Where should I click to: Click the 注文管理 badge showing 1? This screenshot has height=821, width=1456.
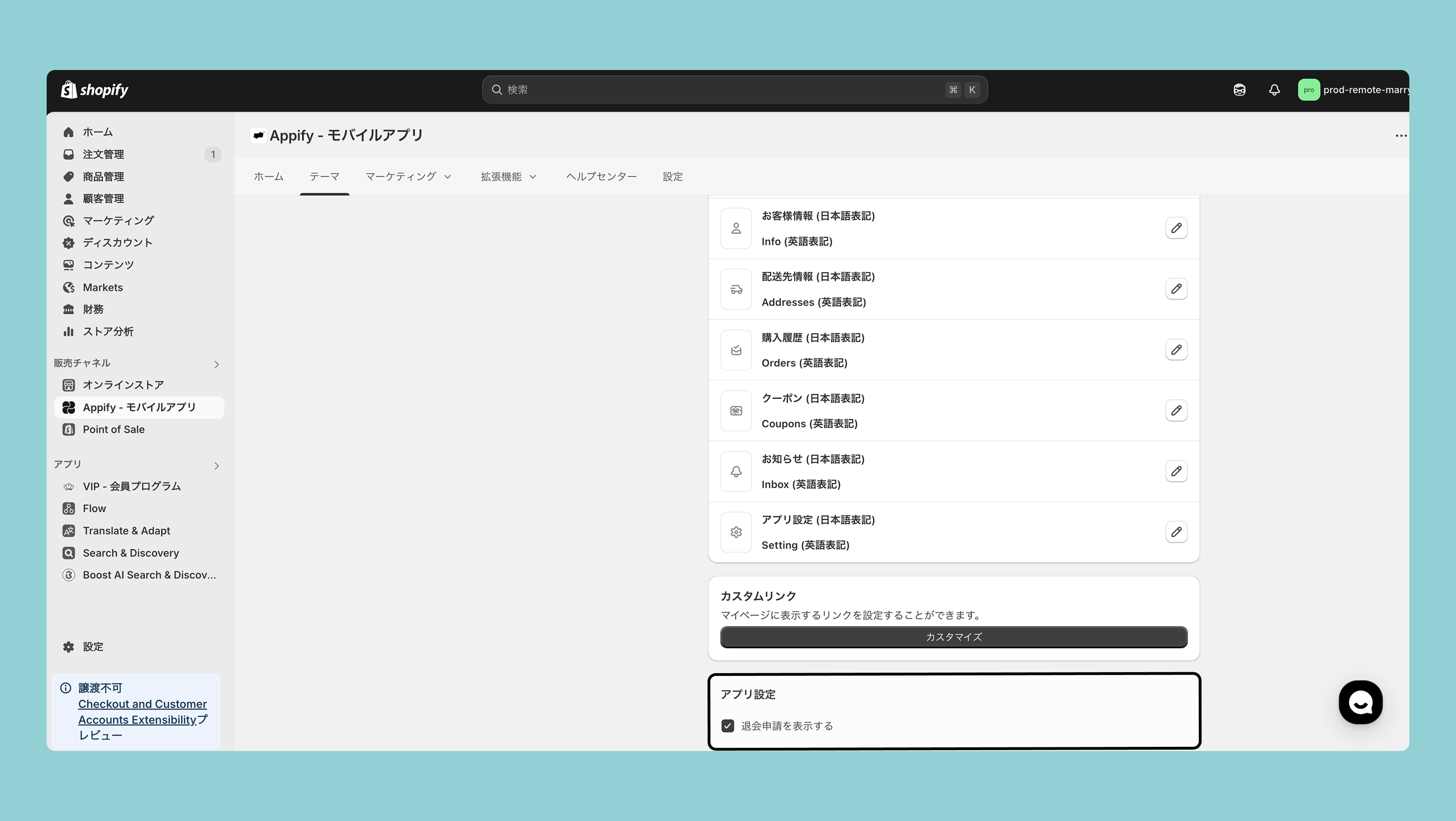click(x=212, y=154)
